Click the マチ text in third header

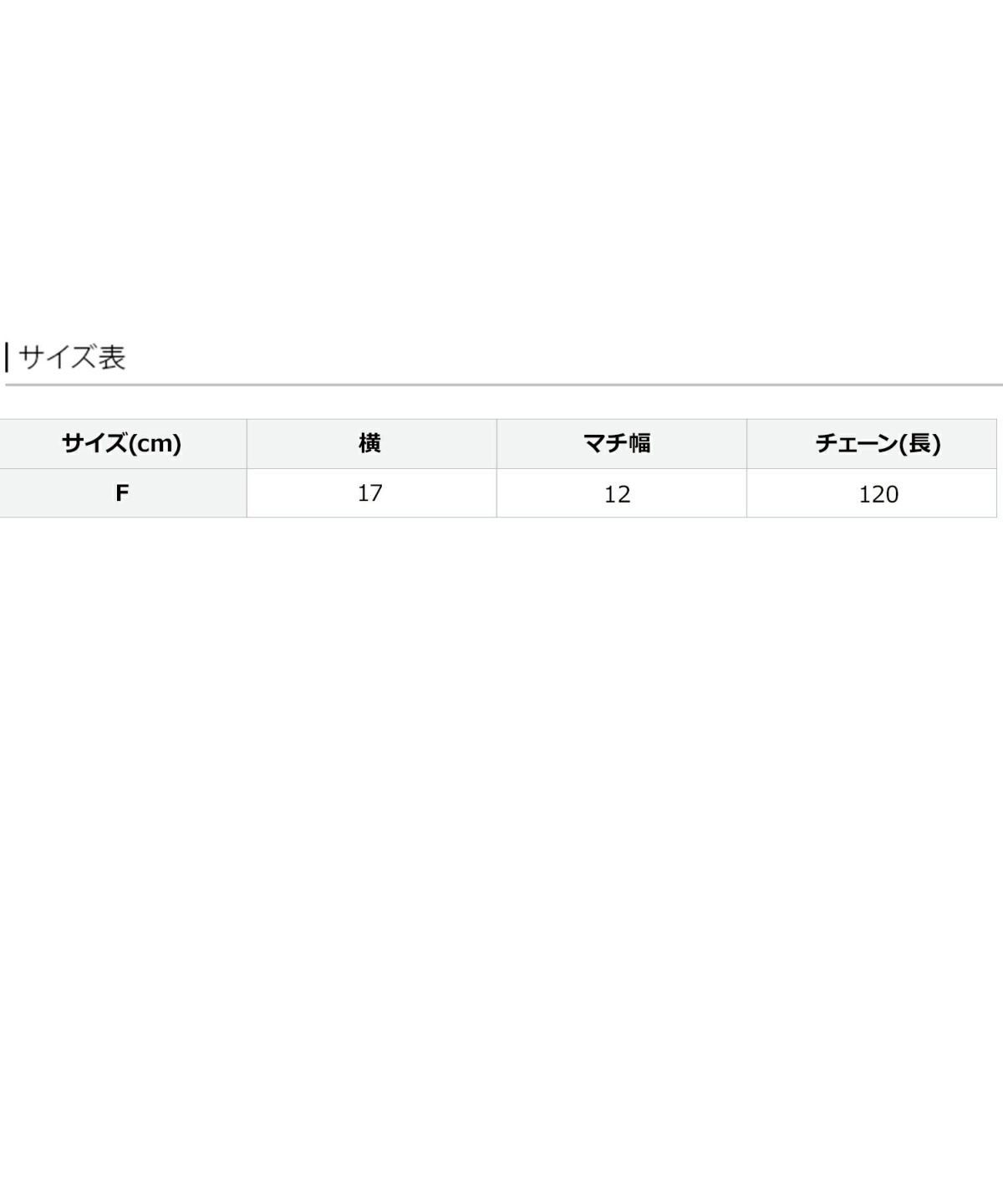(x=606, y=443)
